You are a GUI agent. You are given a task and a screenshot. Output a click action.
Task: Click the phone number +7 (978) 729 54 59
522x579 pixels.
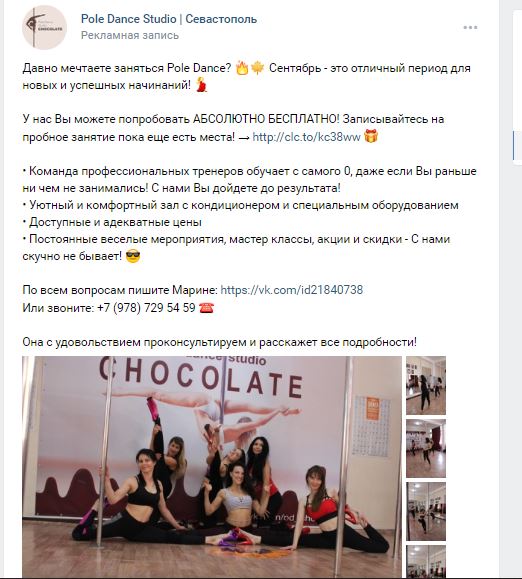tap(146, 308)
